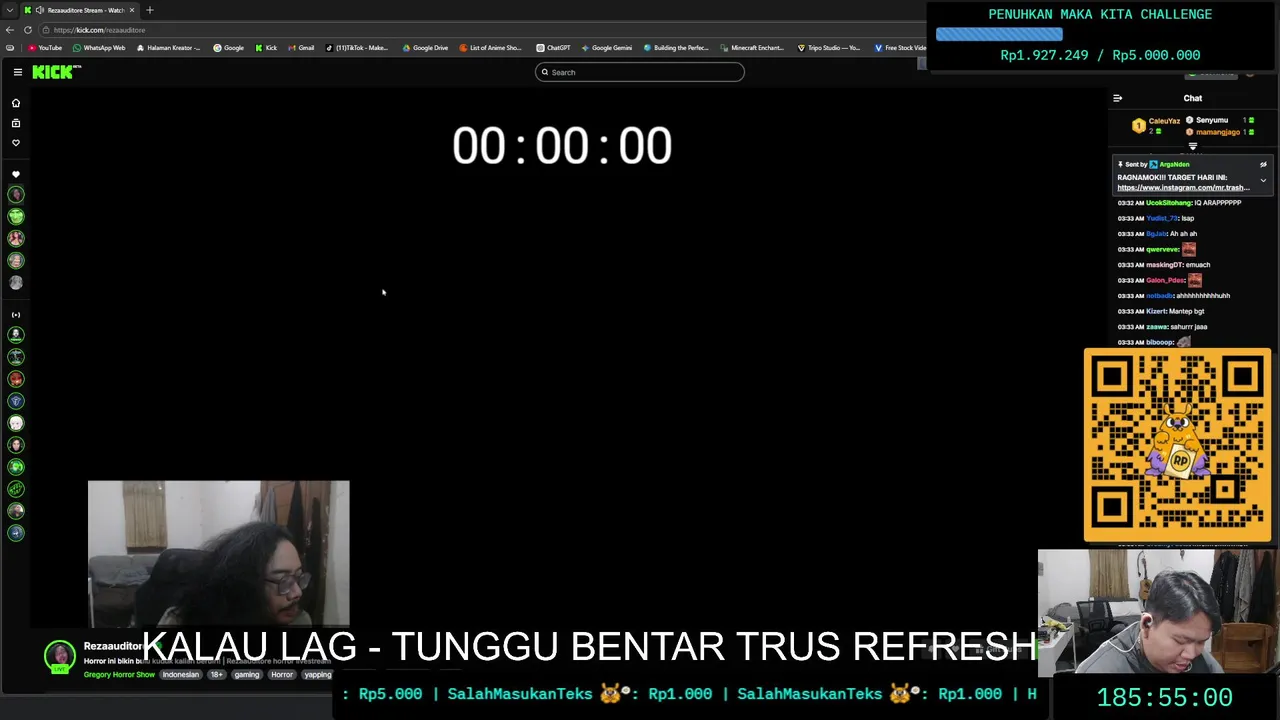Screen dimensions: 1280x720
Task: Click mamangjago in gift leaderboard
Action: pos(1218,132)
